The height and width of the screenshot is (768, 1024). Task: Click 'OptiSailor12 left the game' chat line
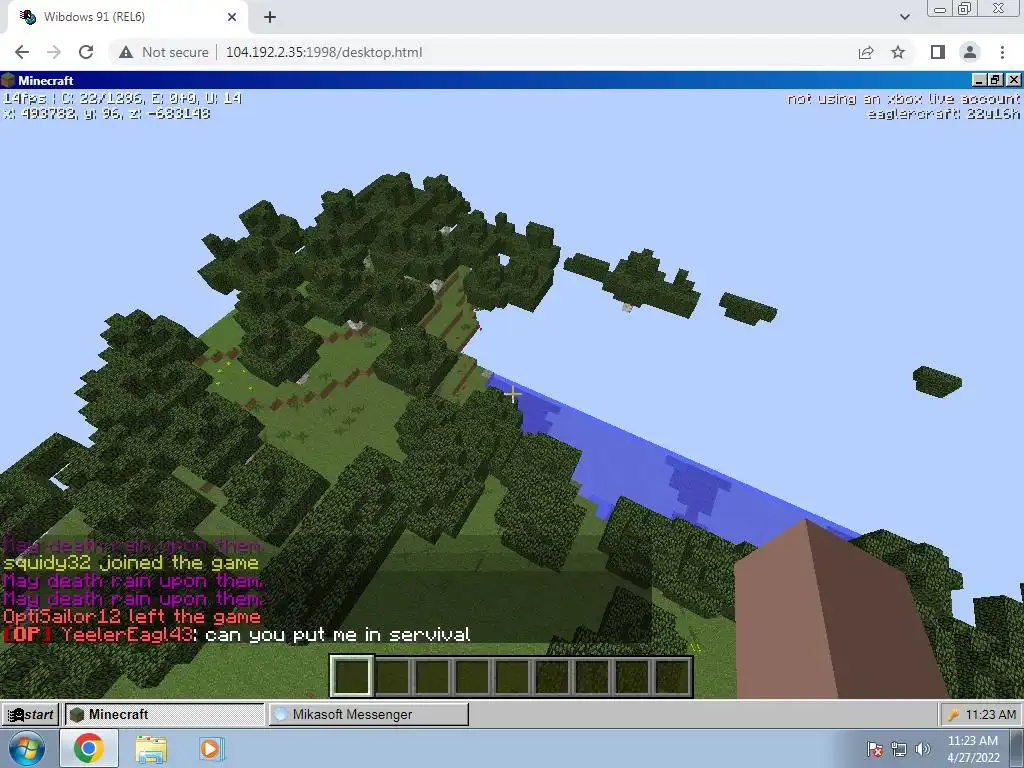132,617
